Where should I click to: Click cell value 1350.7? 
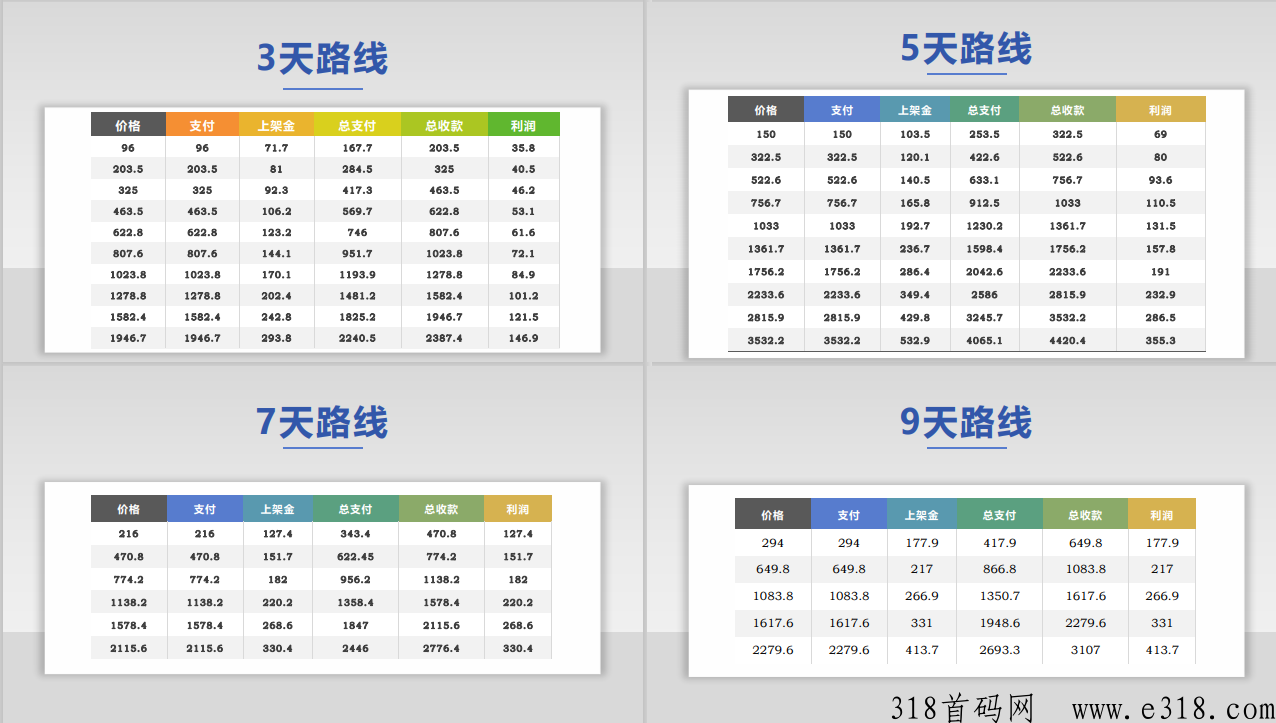click(x=1000, y=596)
